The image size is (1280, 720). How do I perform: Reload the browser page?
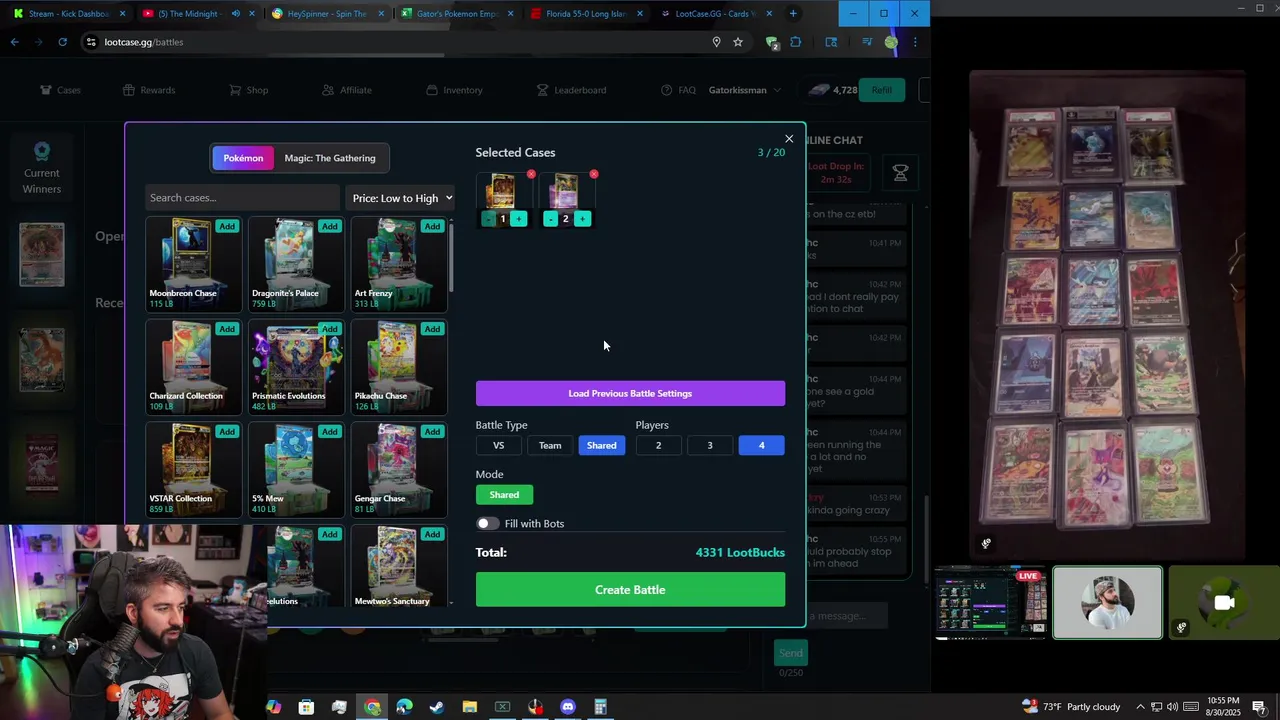(62, 42)
